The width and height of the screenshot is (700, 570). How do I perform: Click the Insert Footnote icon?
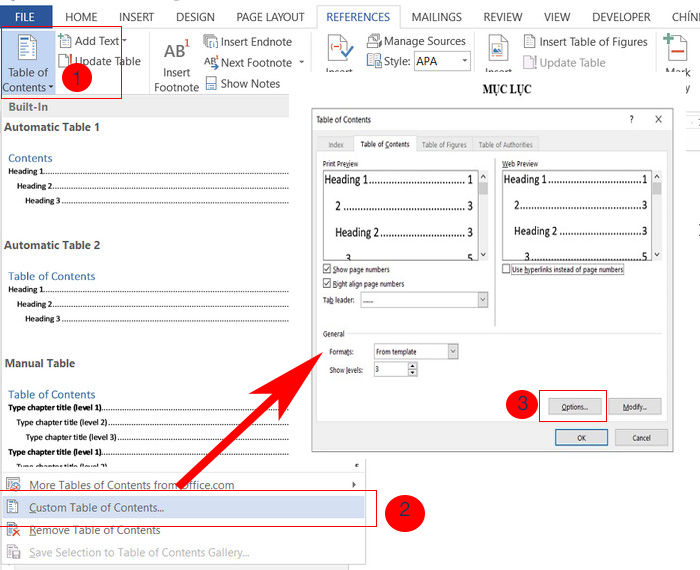tap(176, 52)
